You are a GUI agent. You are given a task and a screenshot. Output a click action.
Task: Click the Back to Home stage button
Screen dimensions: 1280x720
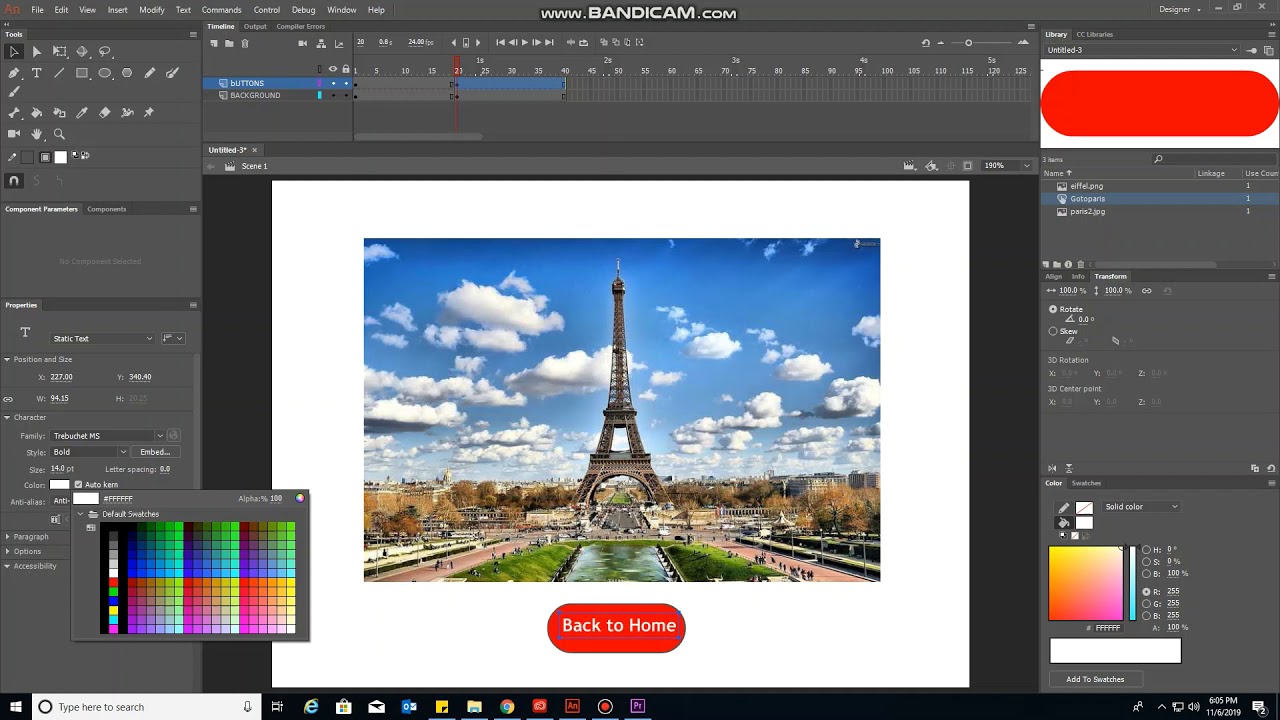617,627
